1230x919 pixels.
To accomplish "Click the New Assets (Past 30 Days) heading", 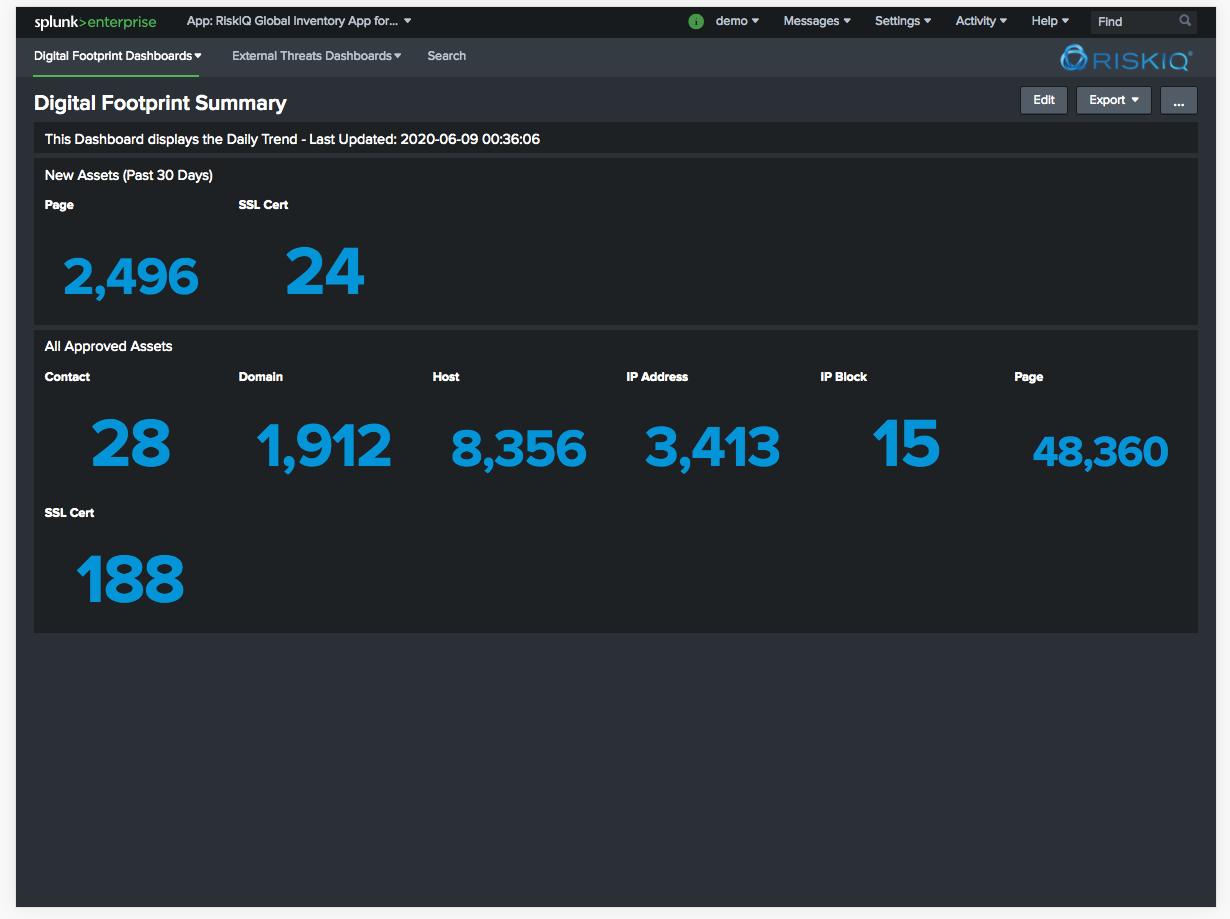I will tap(129, 175).
